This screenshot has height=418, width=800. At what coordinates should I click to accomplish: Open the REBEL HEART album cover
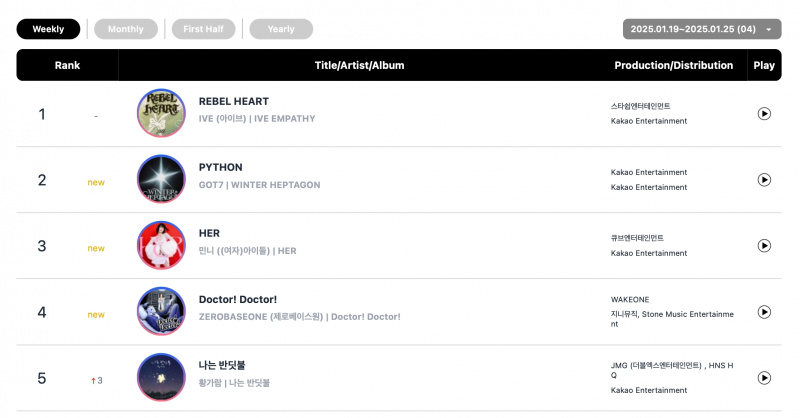161,113
